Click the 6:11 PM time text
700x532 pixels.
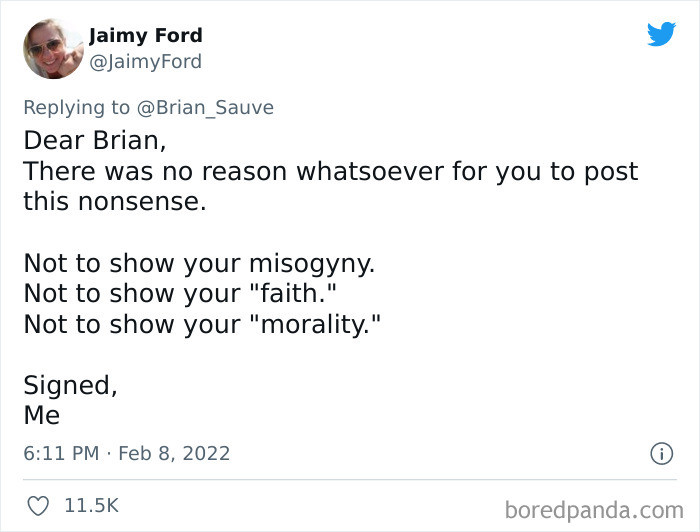click(61, 453)
